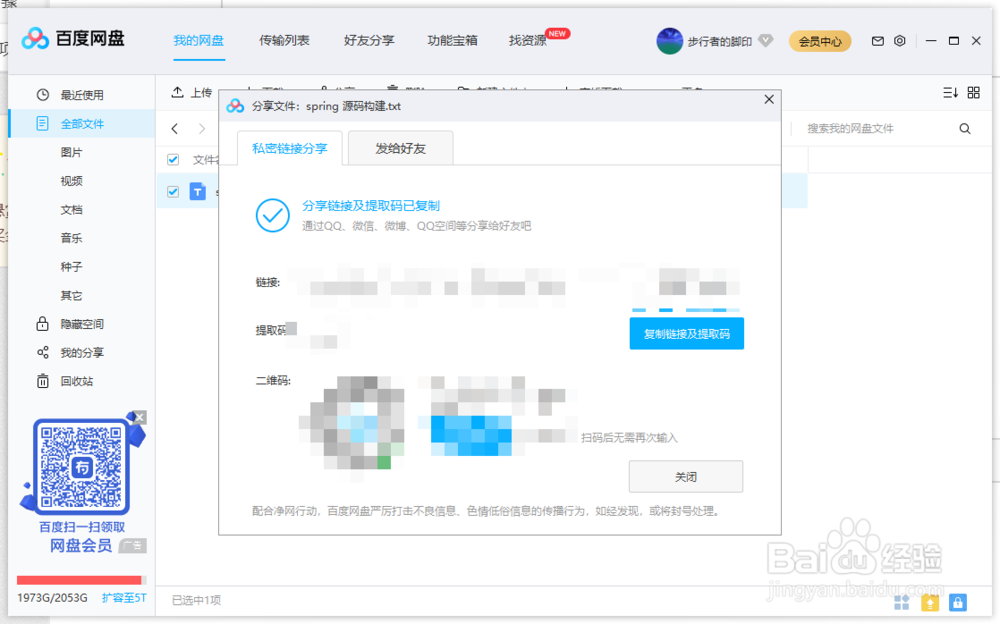
Task: Click the text file type icon
Action: tap(198, 191)
